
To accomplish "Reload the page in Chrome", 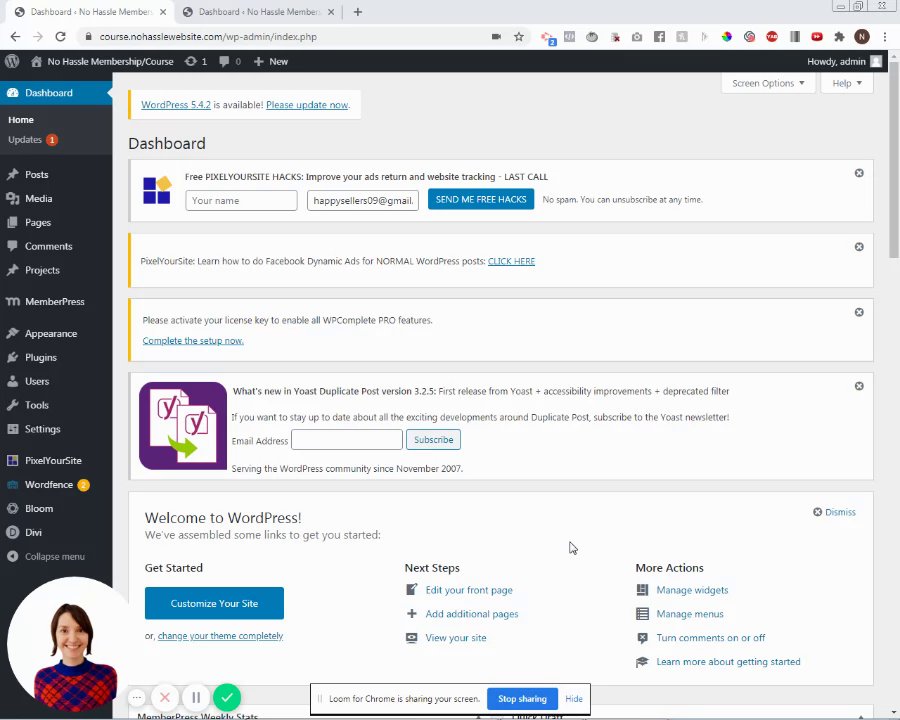I will click(60, 37).
